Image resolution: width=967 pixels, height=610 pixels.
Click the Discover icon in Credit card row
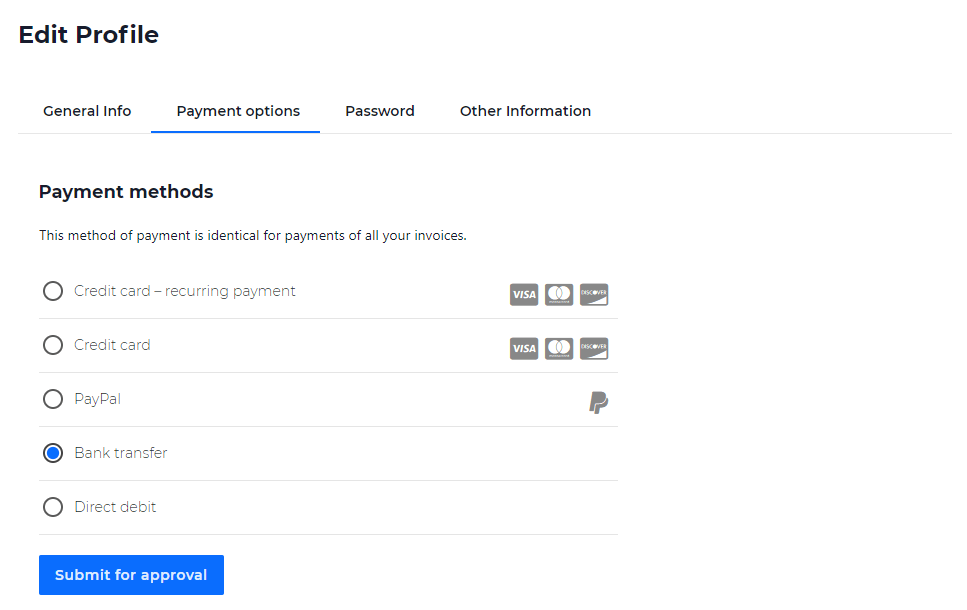[x=594, y=348]
